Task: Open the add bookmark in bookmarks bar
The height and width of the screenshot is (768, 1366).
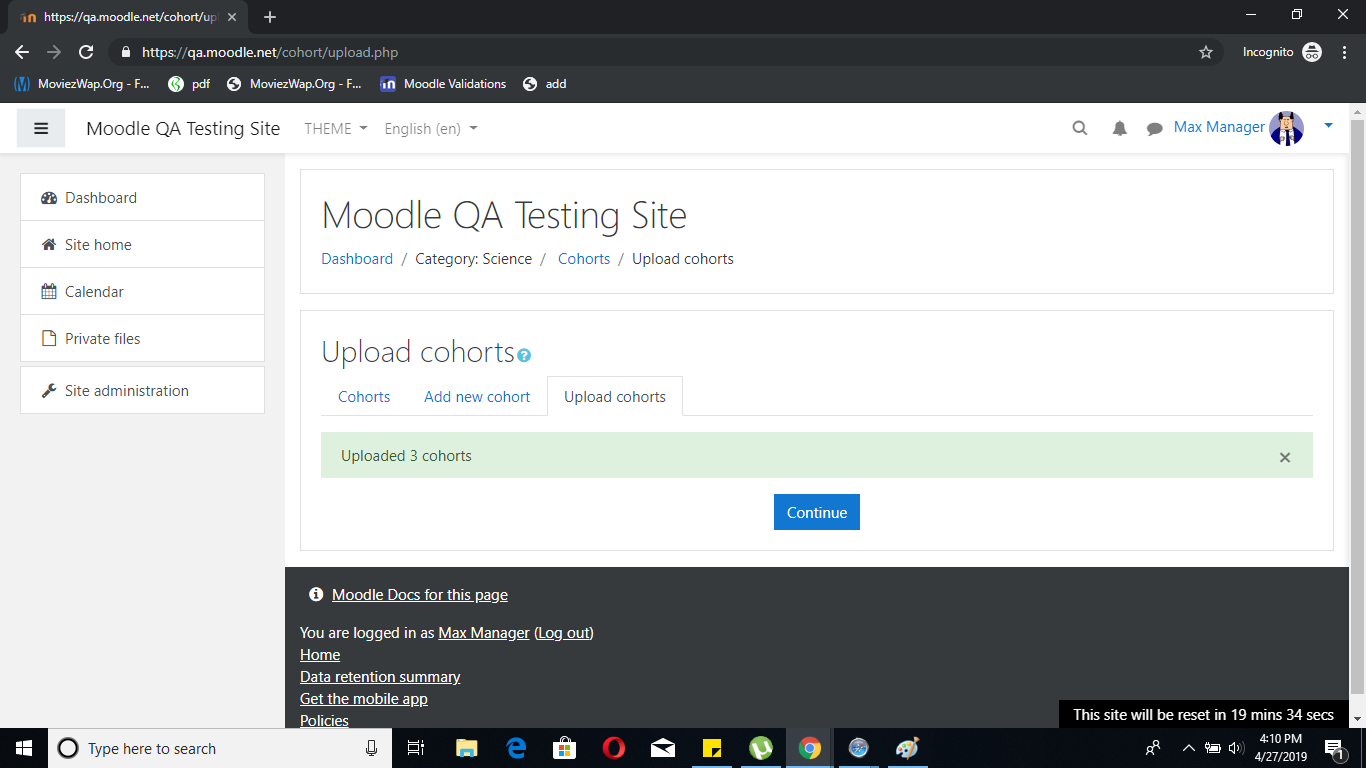Action: coord(545,84)
